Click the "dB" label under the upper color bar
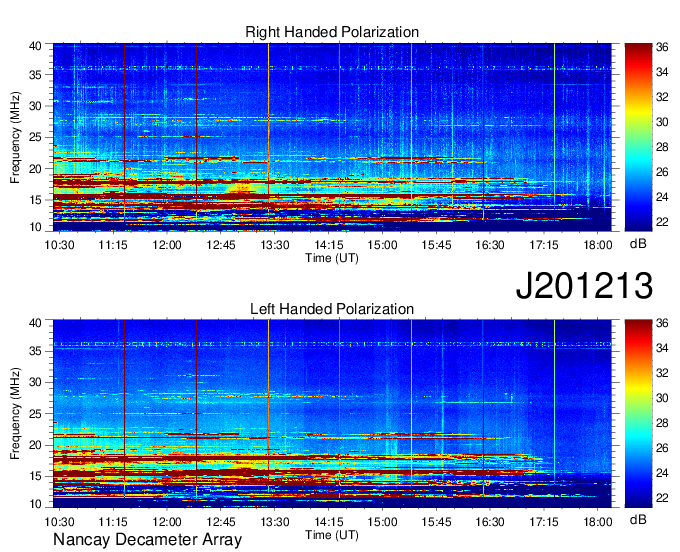 coord(638,244)
